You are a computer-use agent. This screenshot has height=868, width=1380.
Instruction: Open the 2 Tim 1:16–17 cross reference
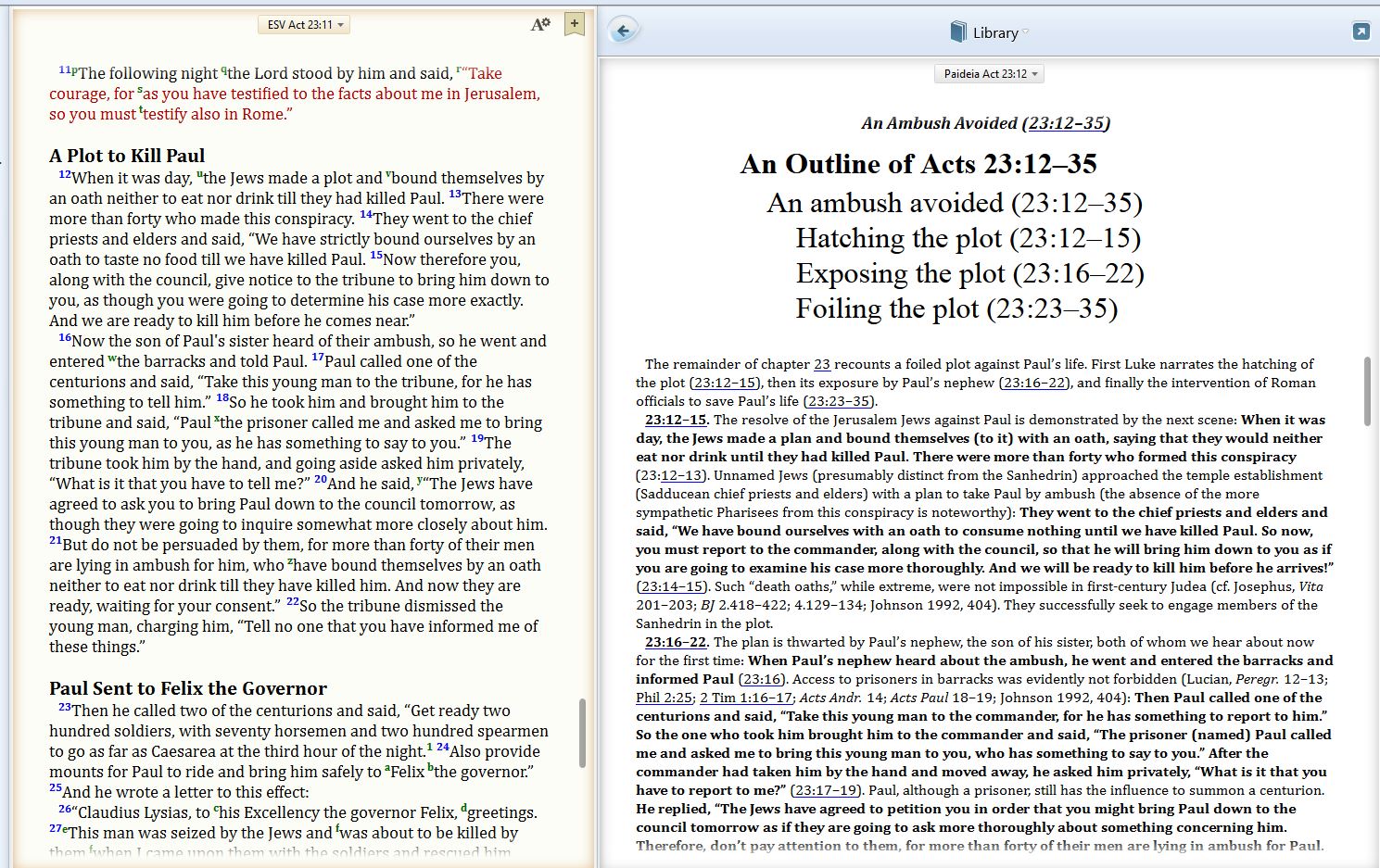[746, 698]
